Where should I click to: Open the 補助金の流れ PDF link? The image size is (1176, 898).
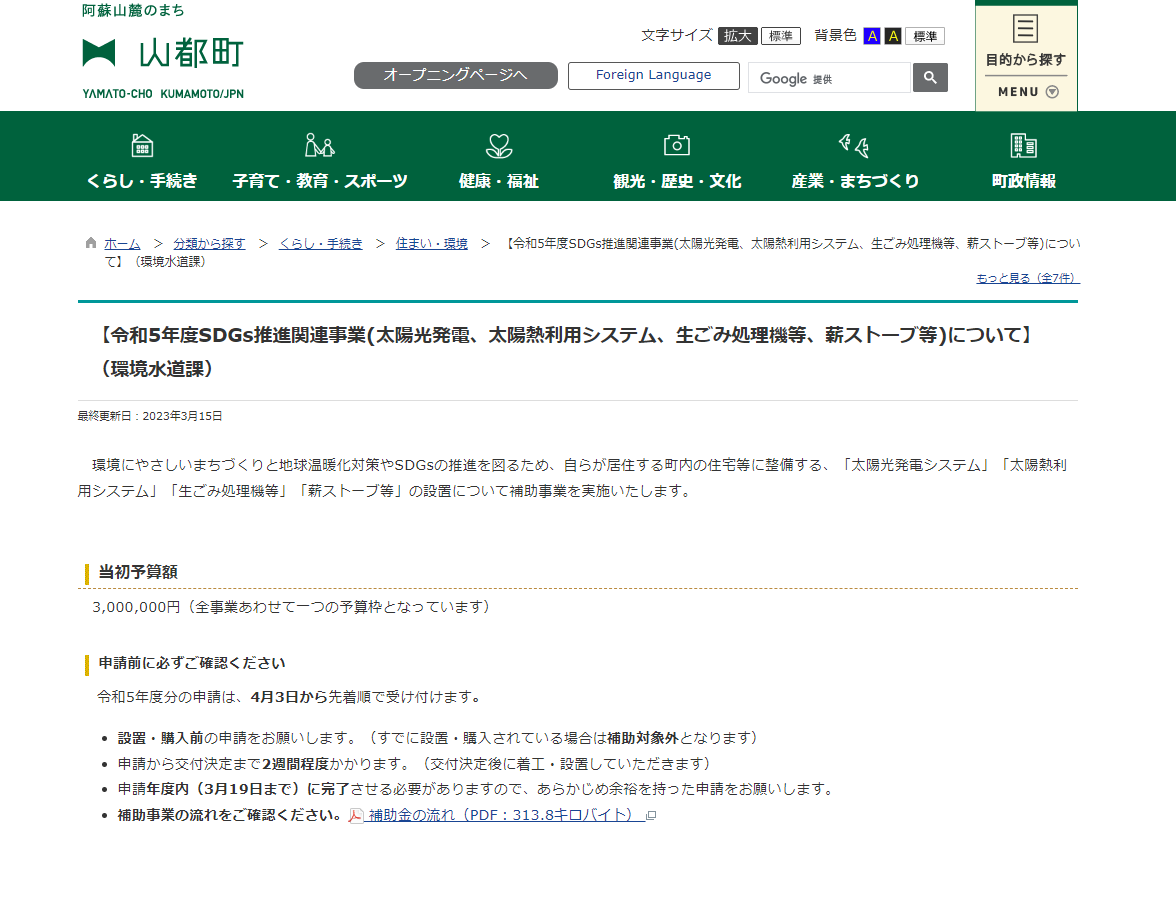(x=500, y=815)
